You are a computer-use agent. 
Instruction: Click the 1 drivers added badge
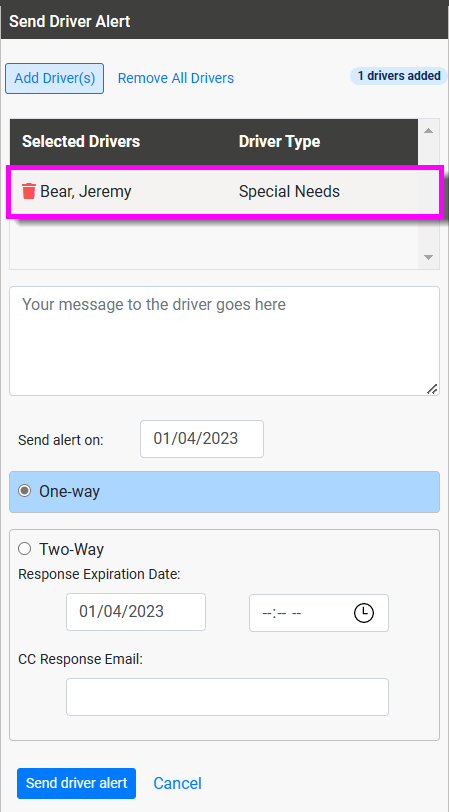click(398, 76)
